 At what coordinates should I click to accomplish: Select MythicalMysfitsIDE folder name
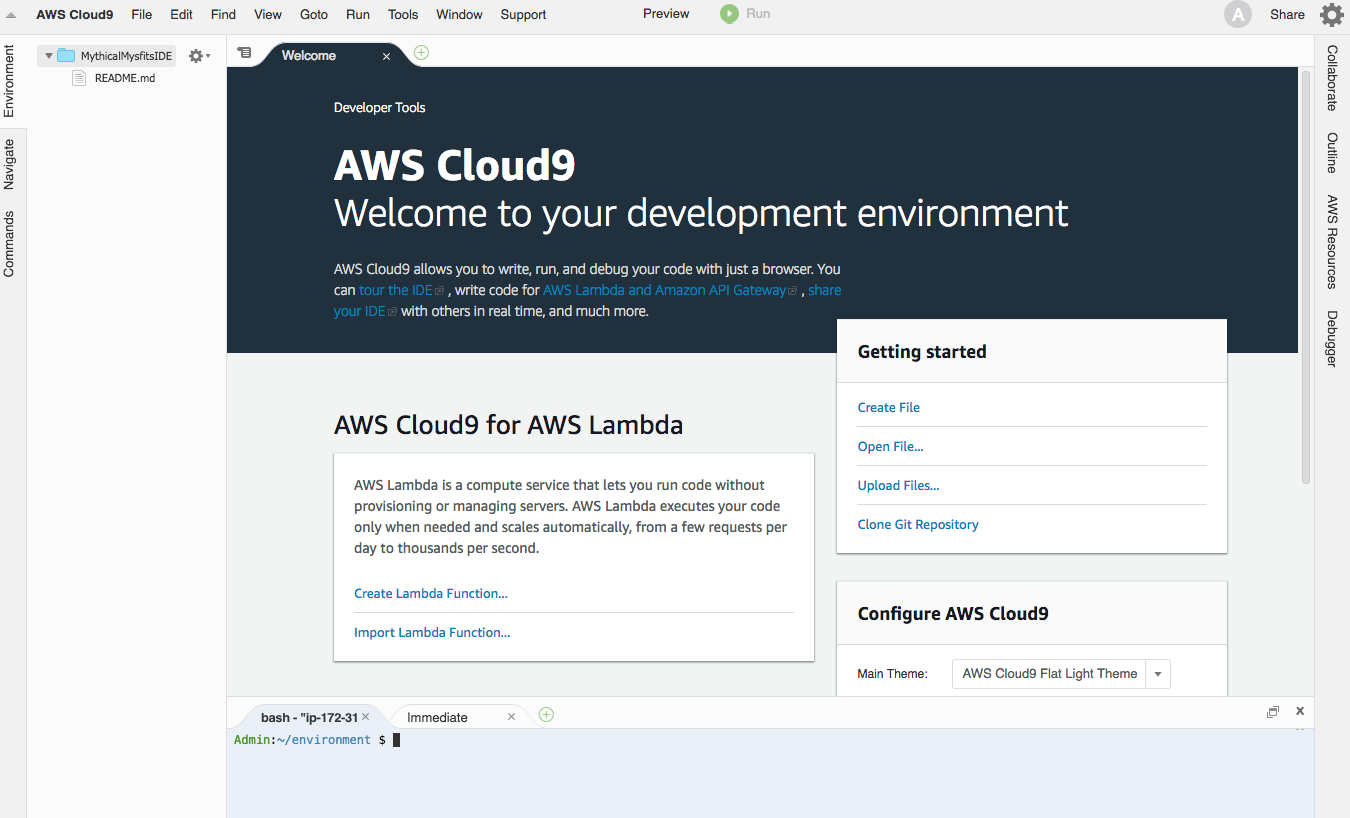(127, 56)
